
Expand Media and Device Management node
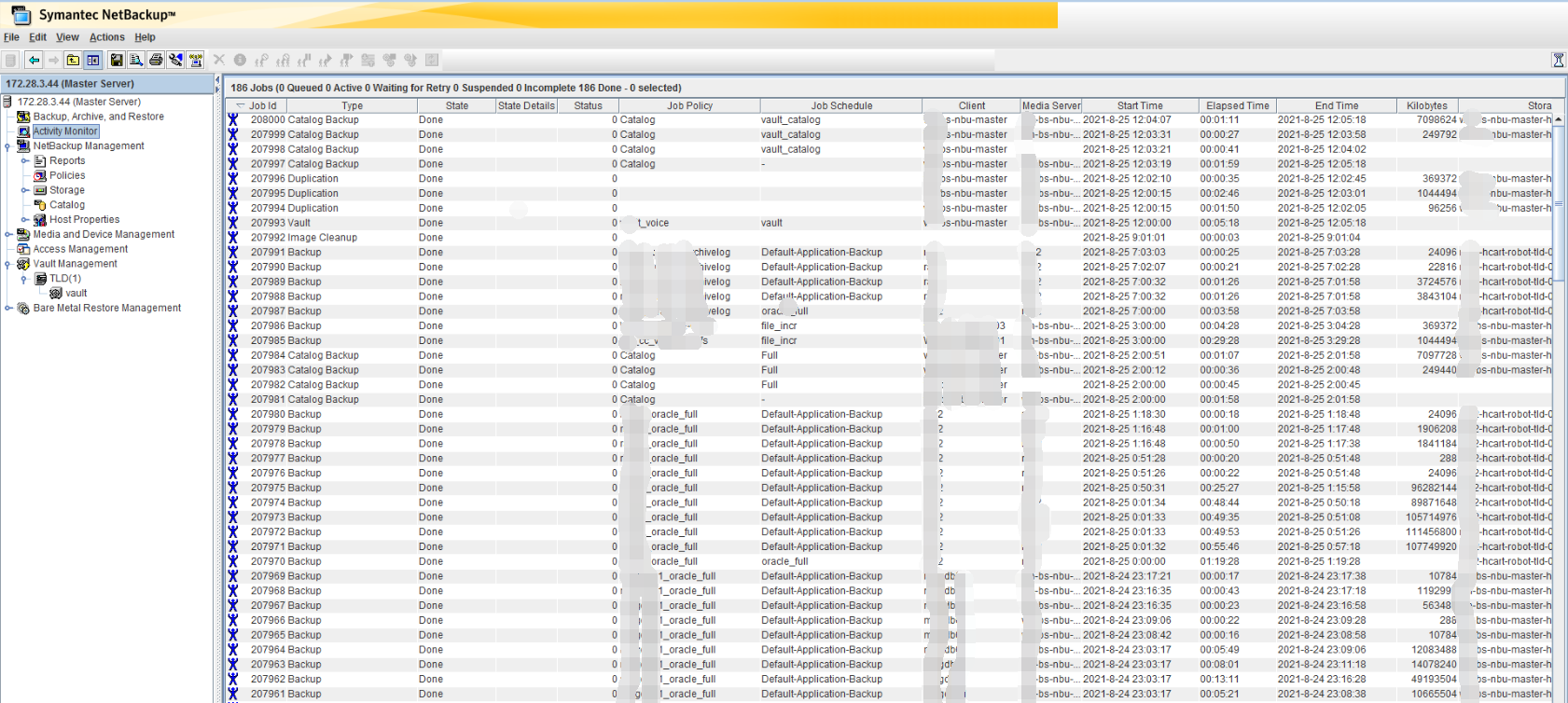(8, 235)
